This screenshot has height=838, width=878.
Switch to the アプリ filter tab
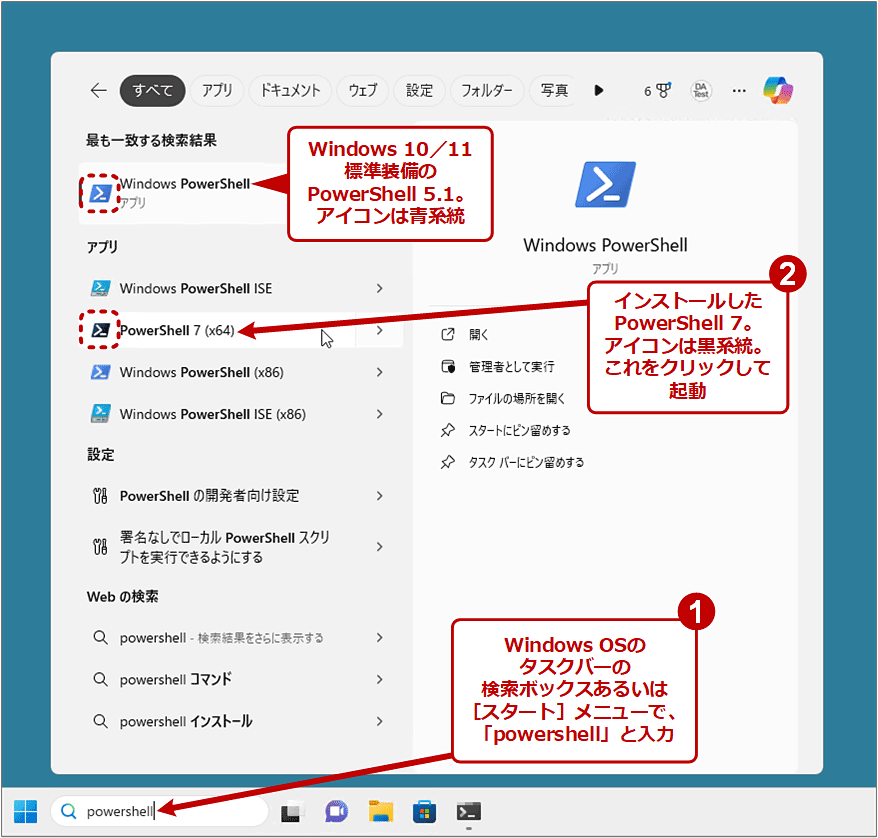[217, 90]
